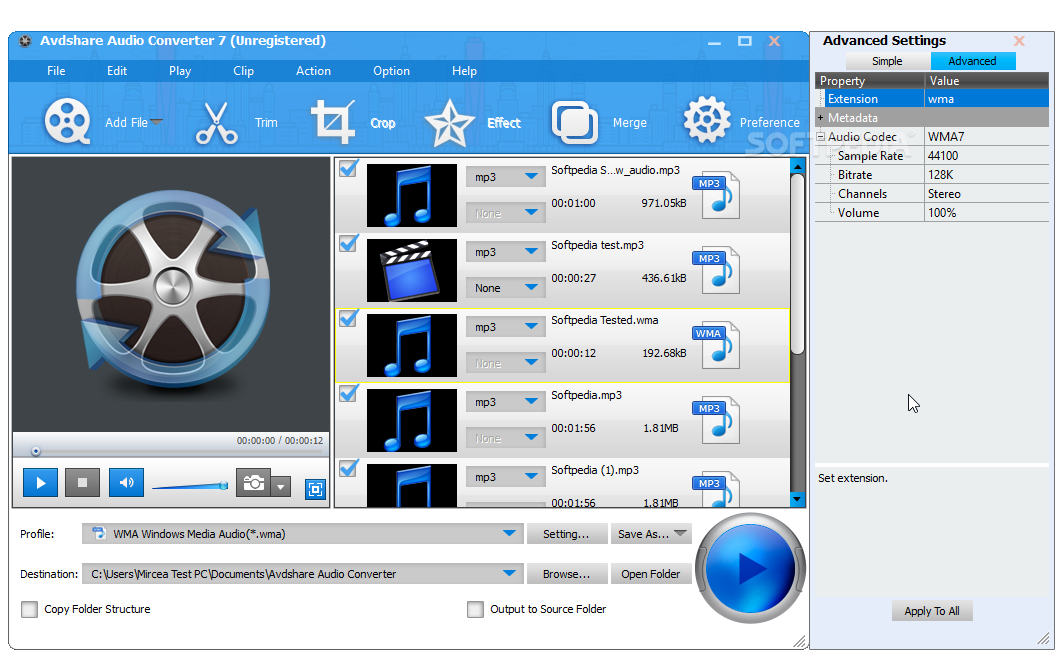Switch to the Simple settings tab
The image size is (1063, 658).
[887, 61]
